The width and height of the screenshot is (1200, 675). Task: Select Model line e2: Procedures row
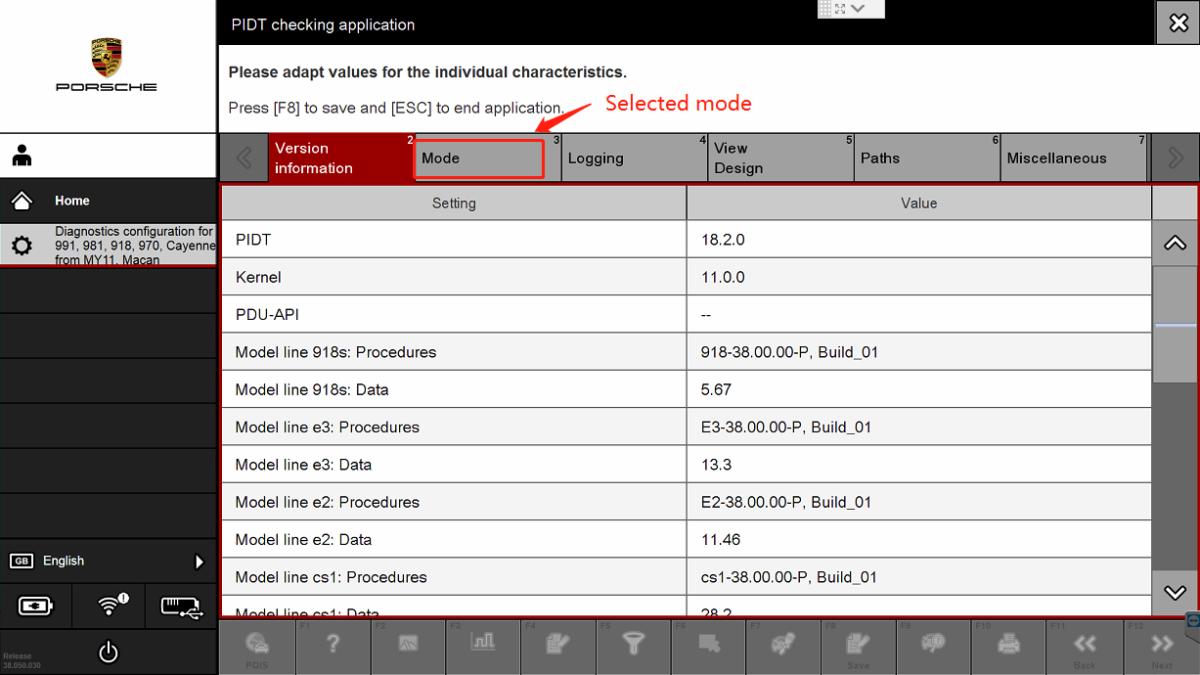[686, 502]
